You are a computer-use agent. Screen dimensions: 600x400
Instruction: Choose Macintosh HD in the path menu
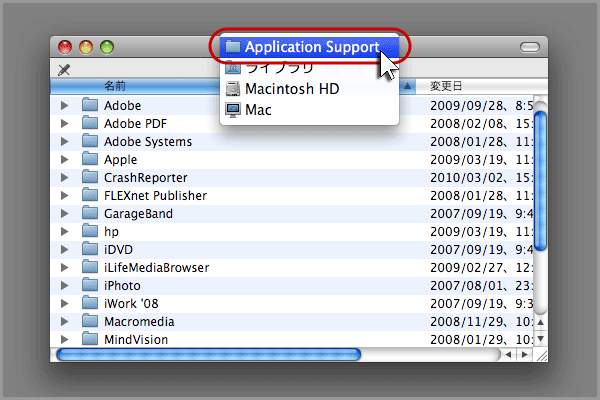309,89
